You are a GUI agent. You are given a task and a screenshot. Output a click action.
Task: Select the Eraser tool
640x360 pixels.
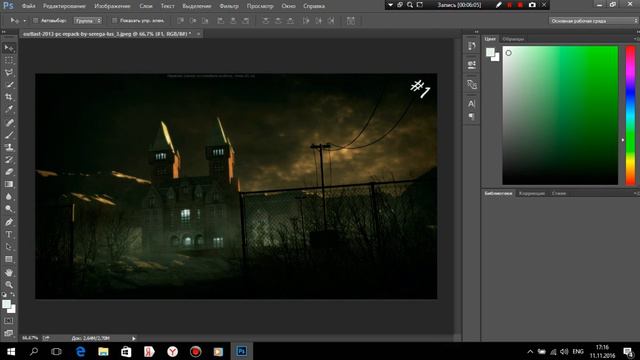(9, 171)
